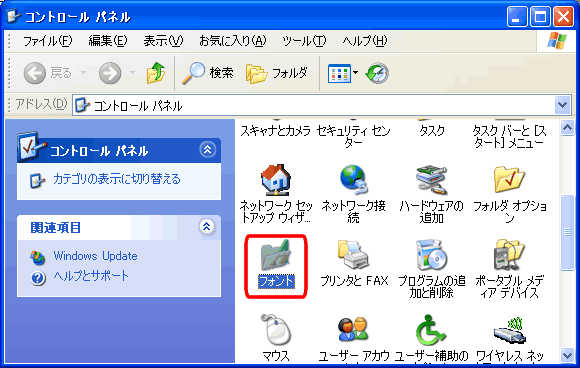The height and width of the screenshot is (368, 580).
Task: Open the フォルダ オプション icon
Action: (509, 180)
